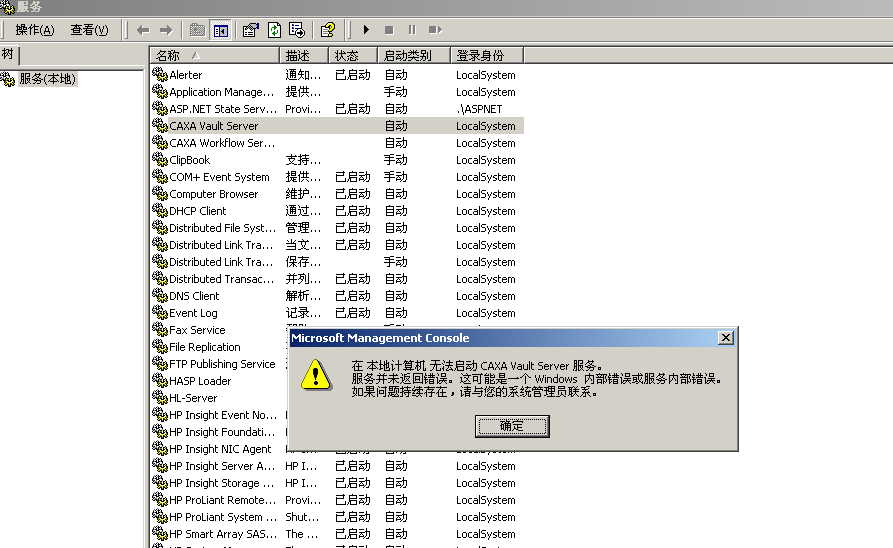The width and height of the screenshot is (893, 548).
Task: Select the COM+ Event System service
Action: pyautogui.click(x=219, y=177)
